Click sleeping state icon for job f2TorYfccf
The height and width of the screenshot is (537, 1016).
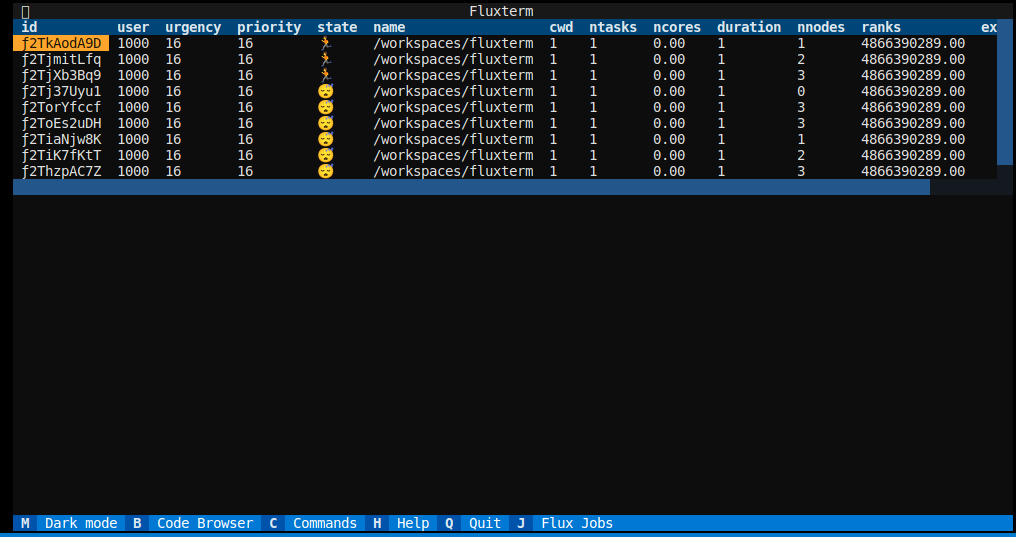(x=325, y=108)
